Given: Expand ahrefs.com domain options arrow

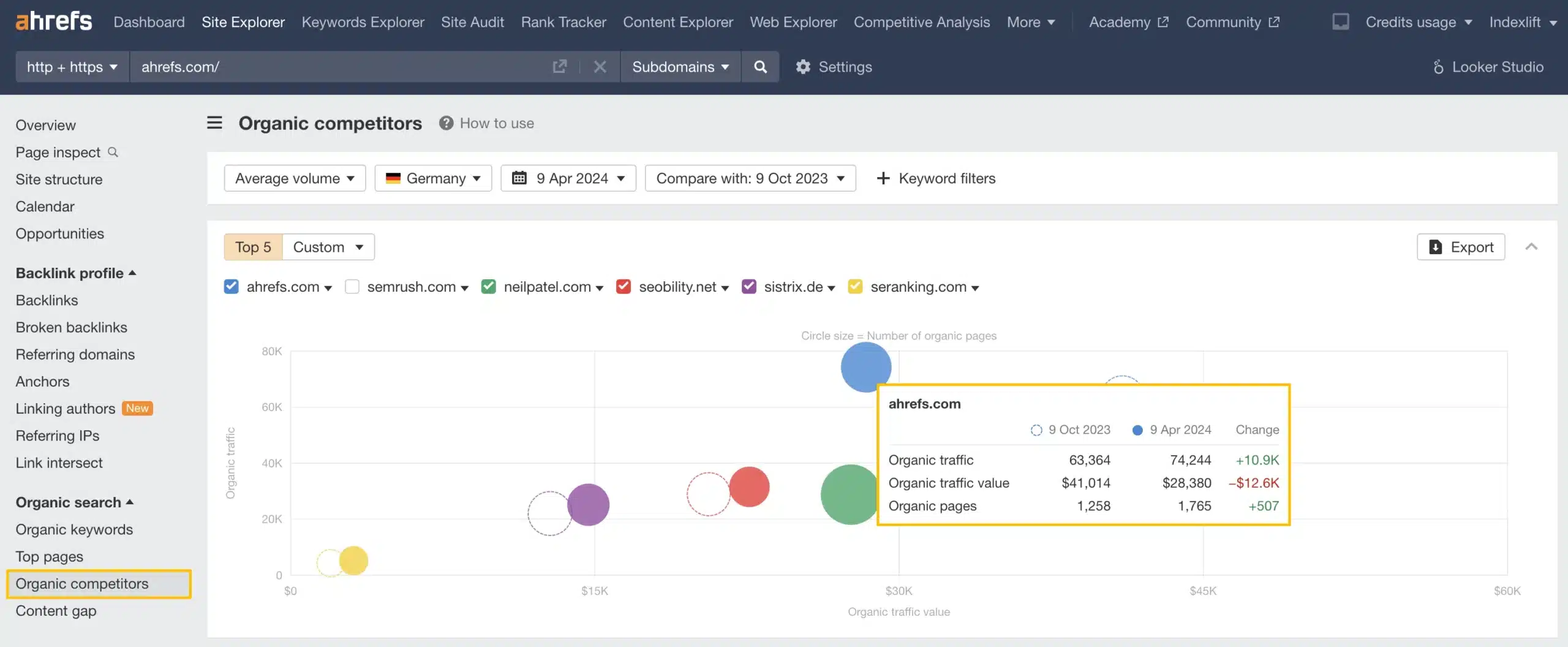Looking at the screenshot, I should pyautogui.click(x=328, y=288).
